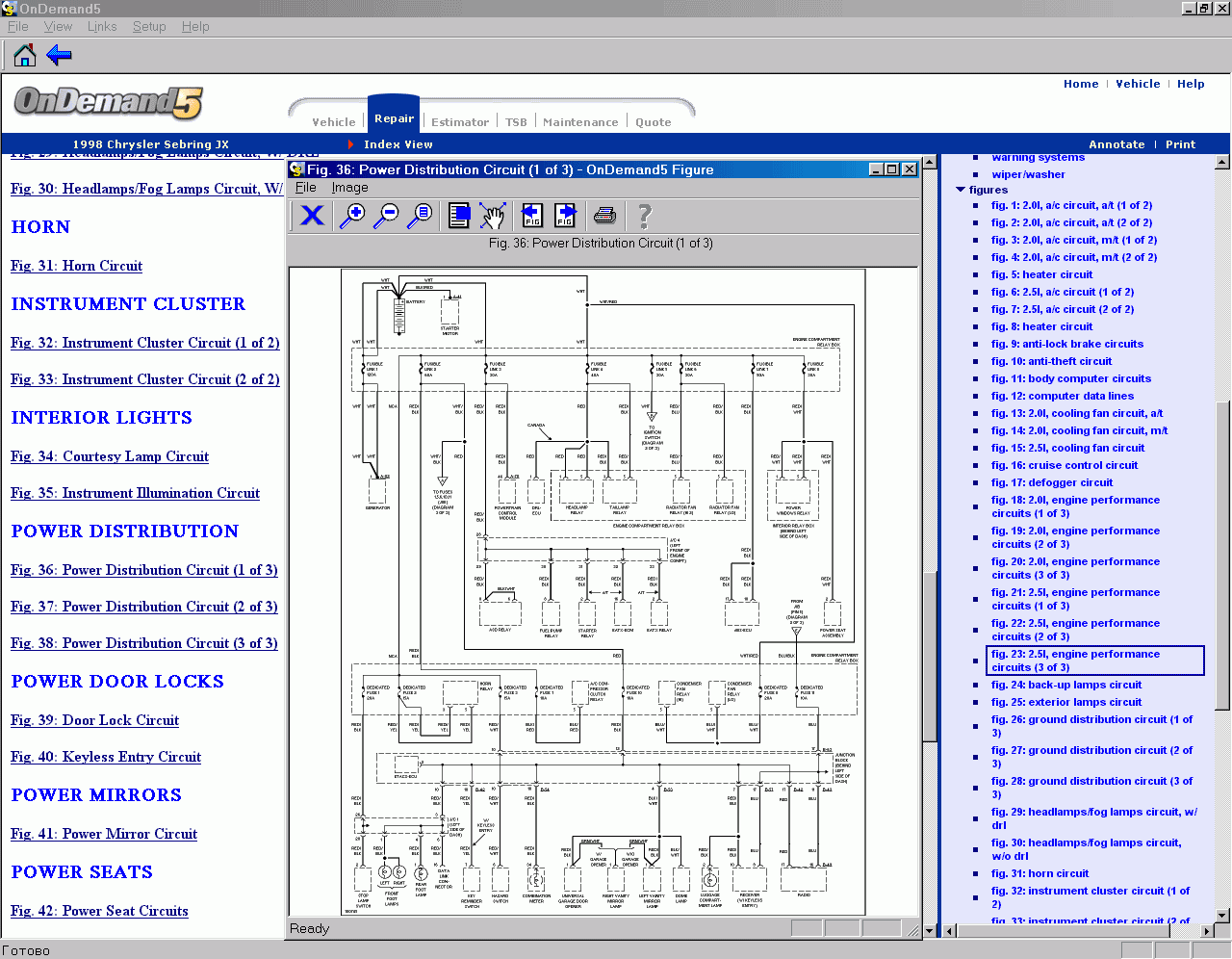Open Fig. 40: Keyless Entry Circuit link
Viewport: 1232px width, 959px height.
106,757
